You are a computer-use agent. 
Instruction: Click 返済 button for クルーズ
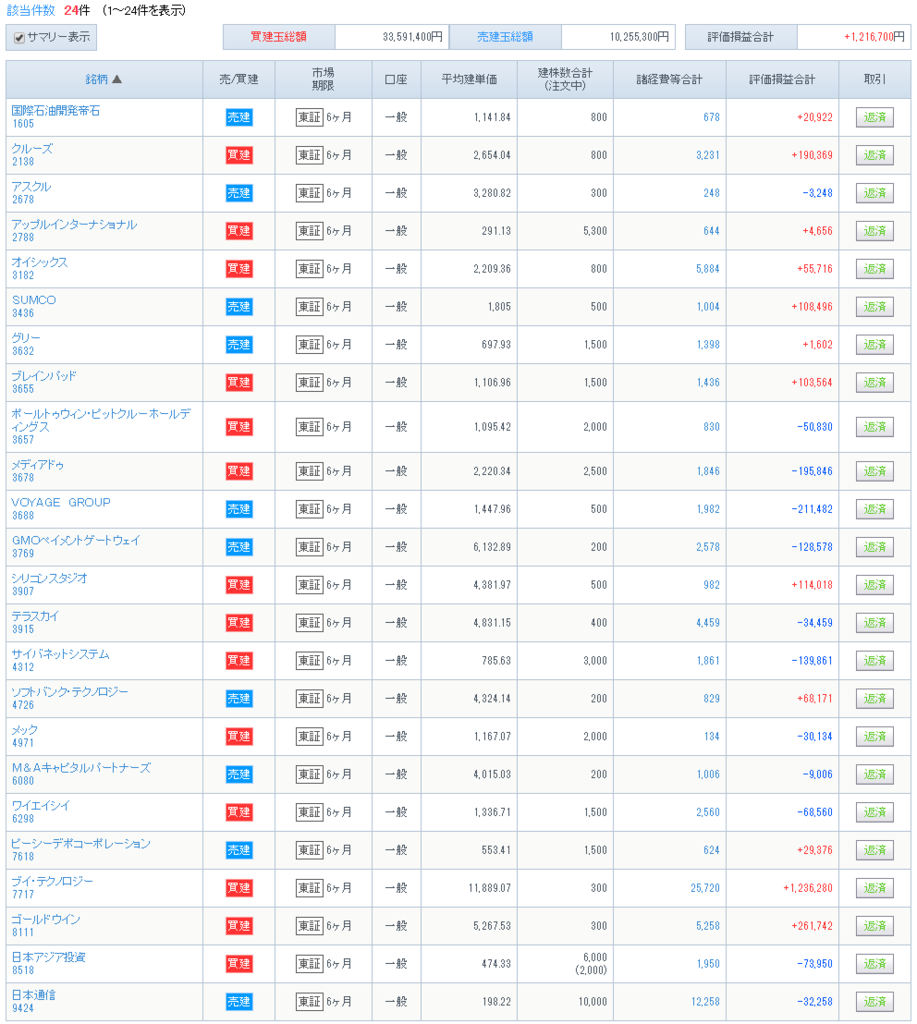coord(875,155)
